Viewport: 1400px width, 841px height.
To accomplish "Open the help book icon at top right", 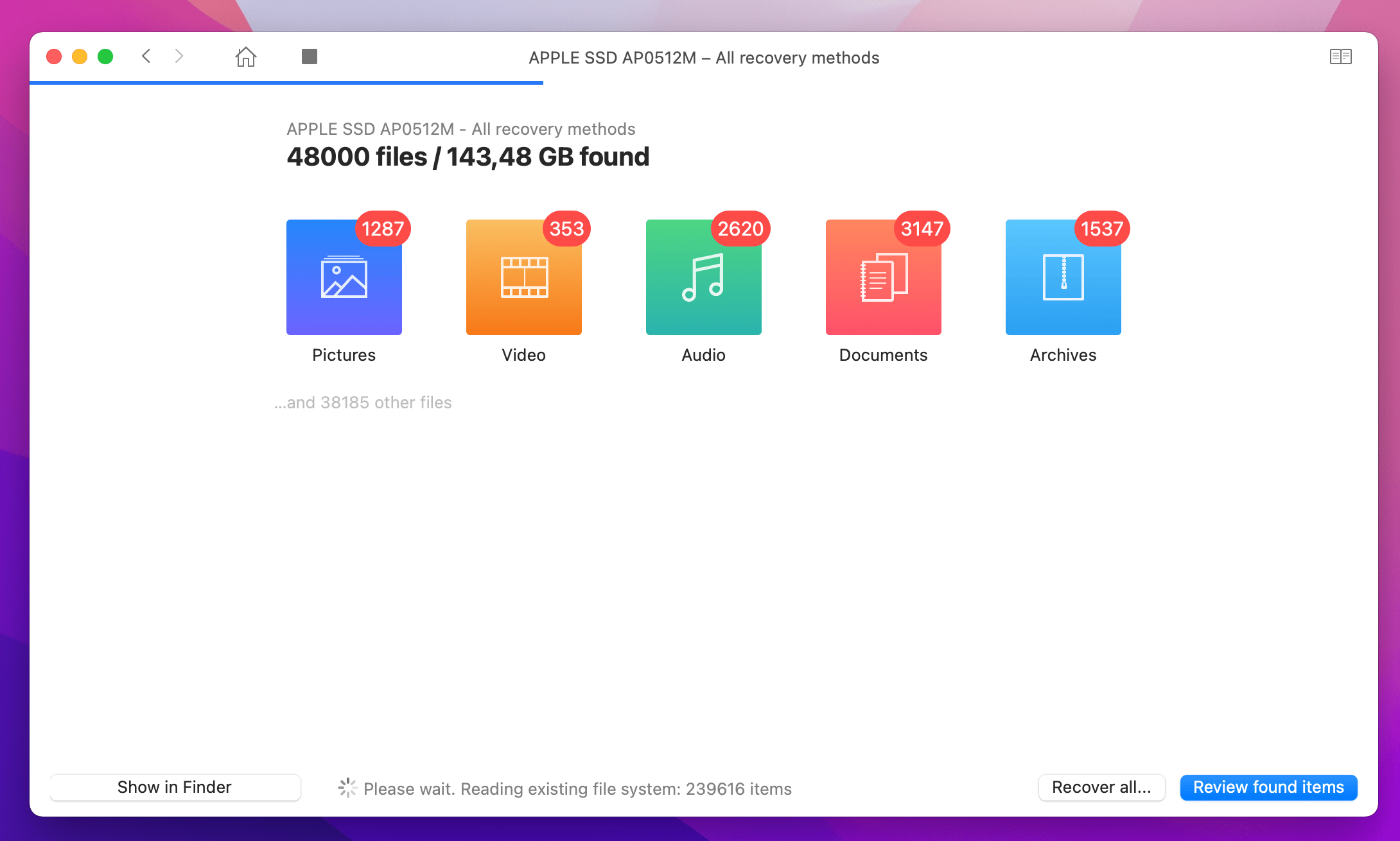I will coord(1341,57).
